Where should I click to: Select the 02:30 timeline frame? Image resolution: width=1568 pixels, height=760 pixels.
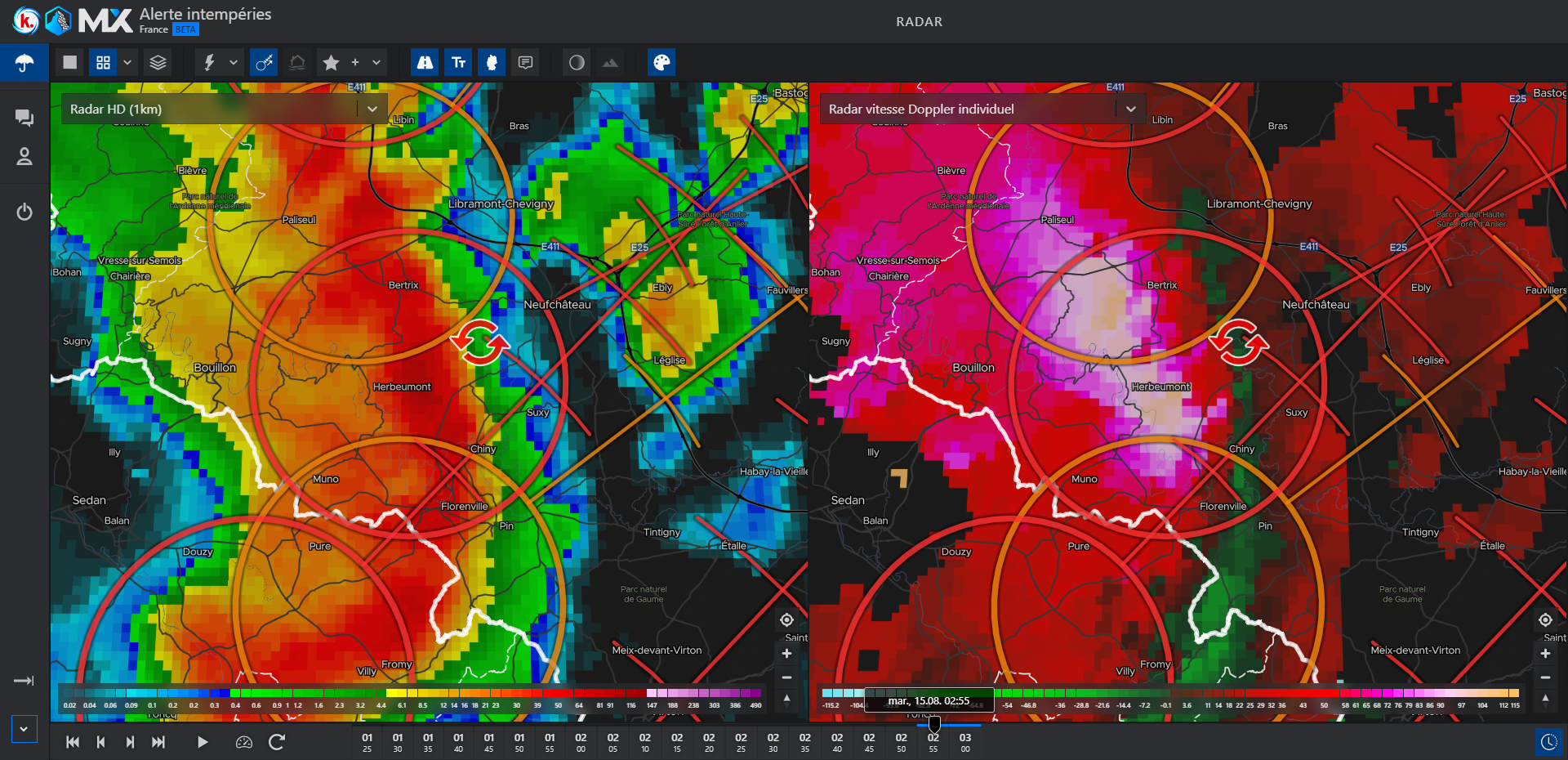(773, 742)
